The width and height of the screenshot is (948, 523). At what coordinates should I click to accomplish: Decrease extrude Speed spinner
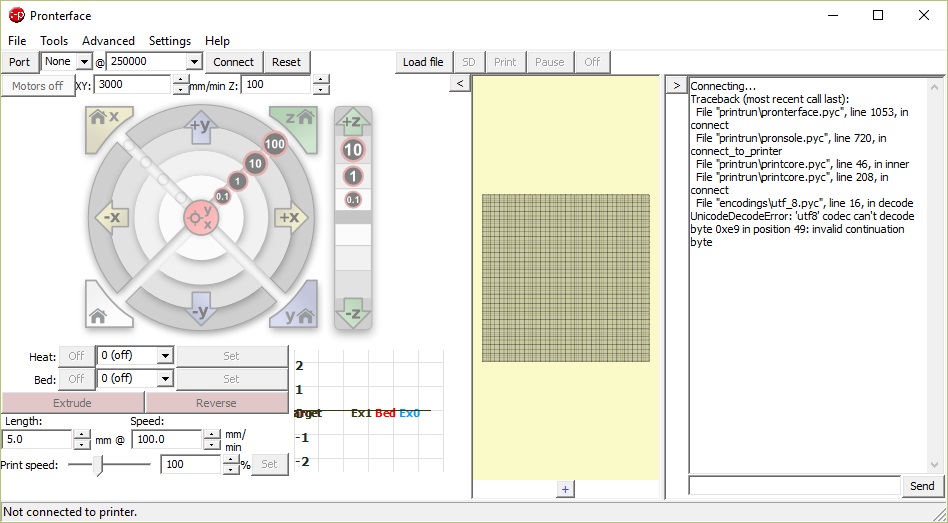[212, 444]
